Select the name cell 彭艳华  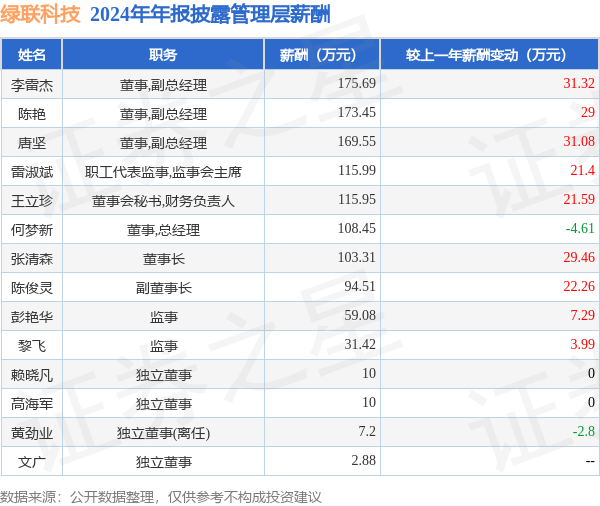tap(31, 317)
